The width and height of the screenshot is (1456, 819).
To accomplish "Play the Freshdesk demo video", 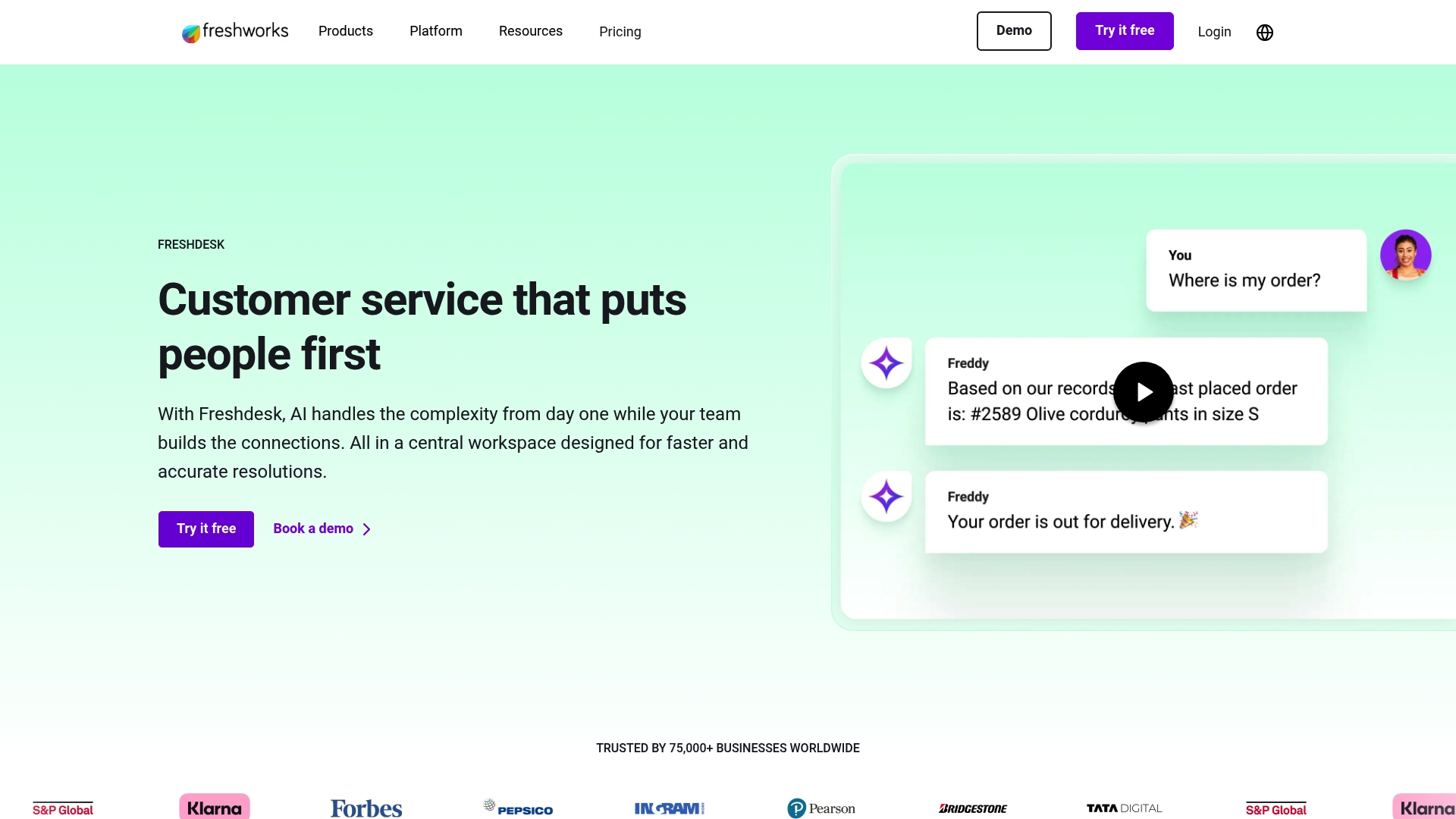I will pyautogui.click(x=1144, y=392).
